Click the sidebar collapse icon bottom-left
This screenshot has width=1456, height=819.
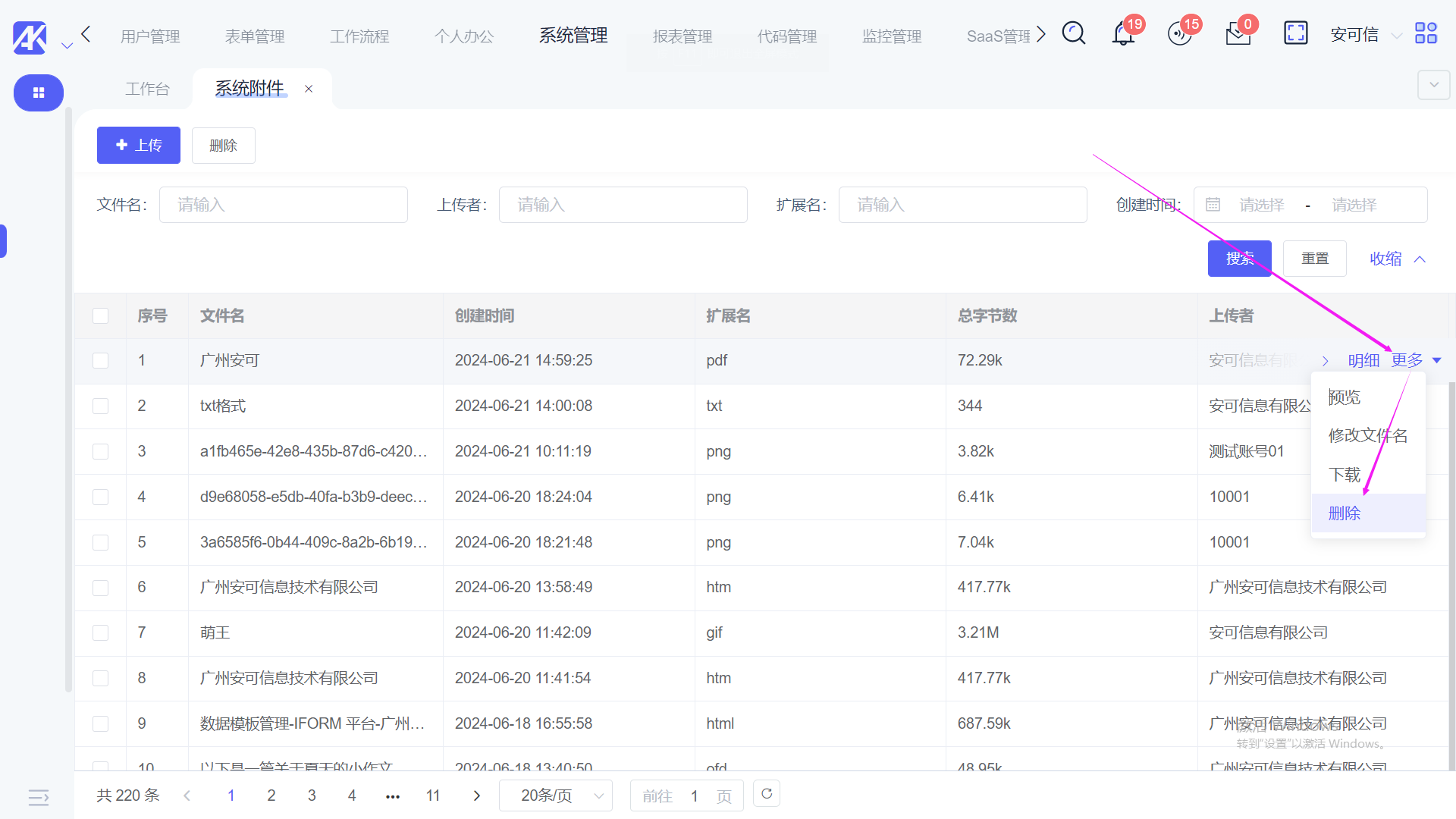pyautogui.click(x=39, y=797)
